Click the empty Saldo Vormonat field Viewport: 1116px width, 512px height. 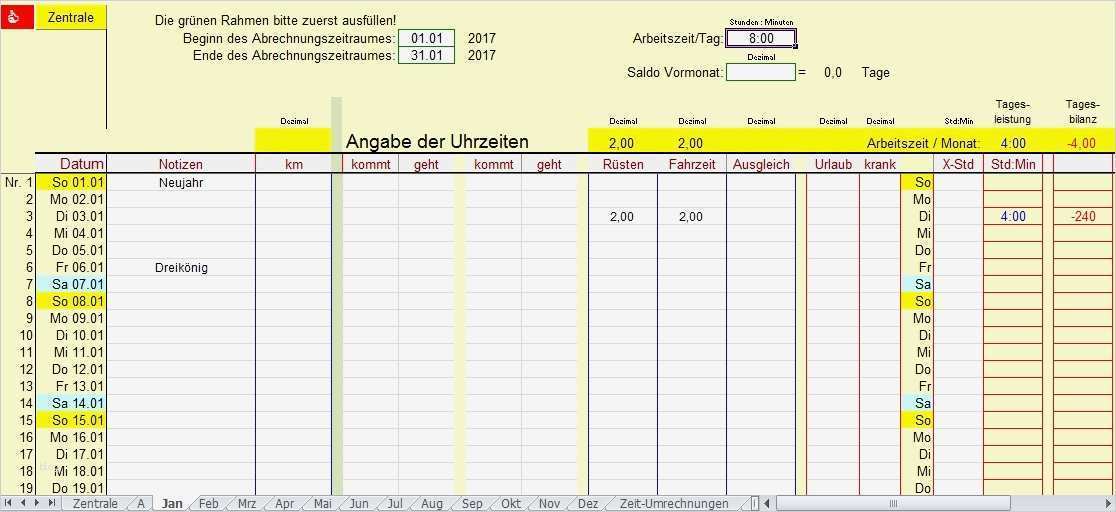pos(761,72)
